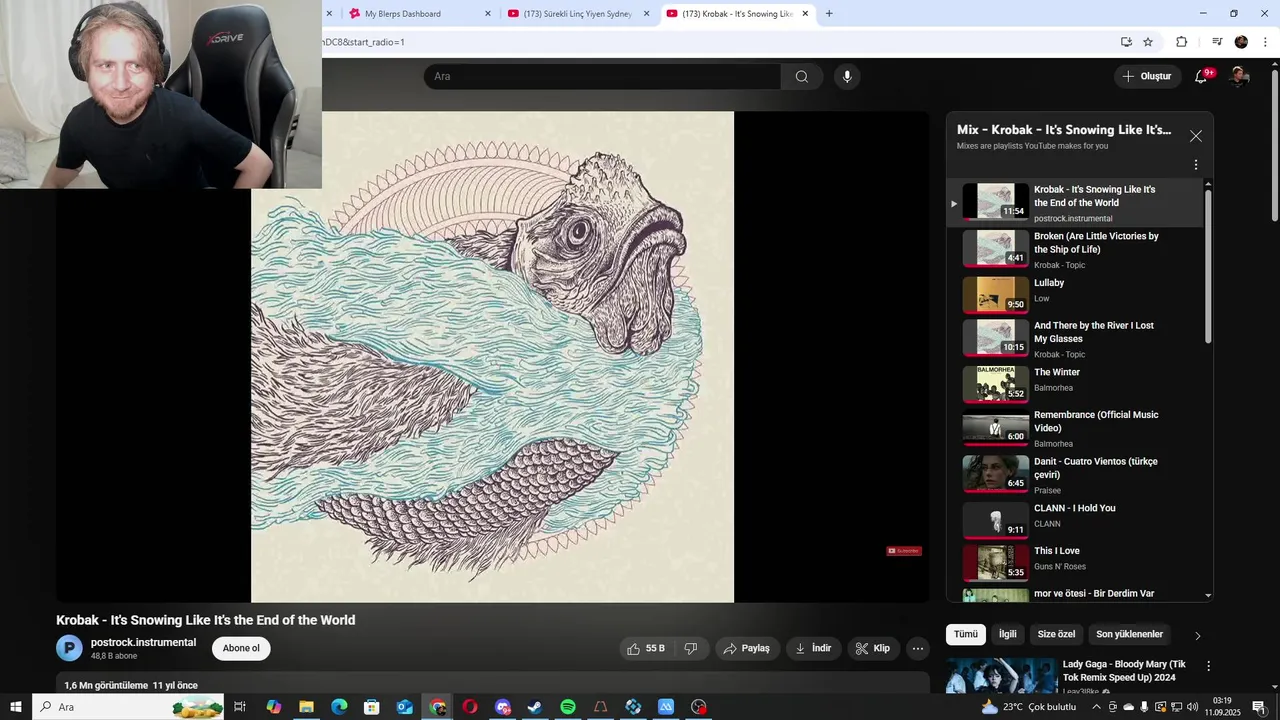
Task: Click the İndir download button
Action: coord(814,649)
